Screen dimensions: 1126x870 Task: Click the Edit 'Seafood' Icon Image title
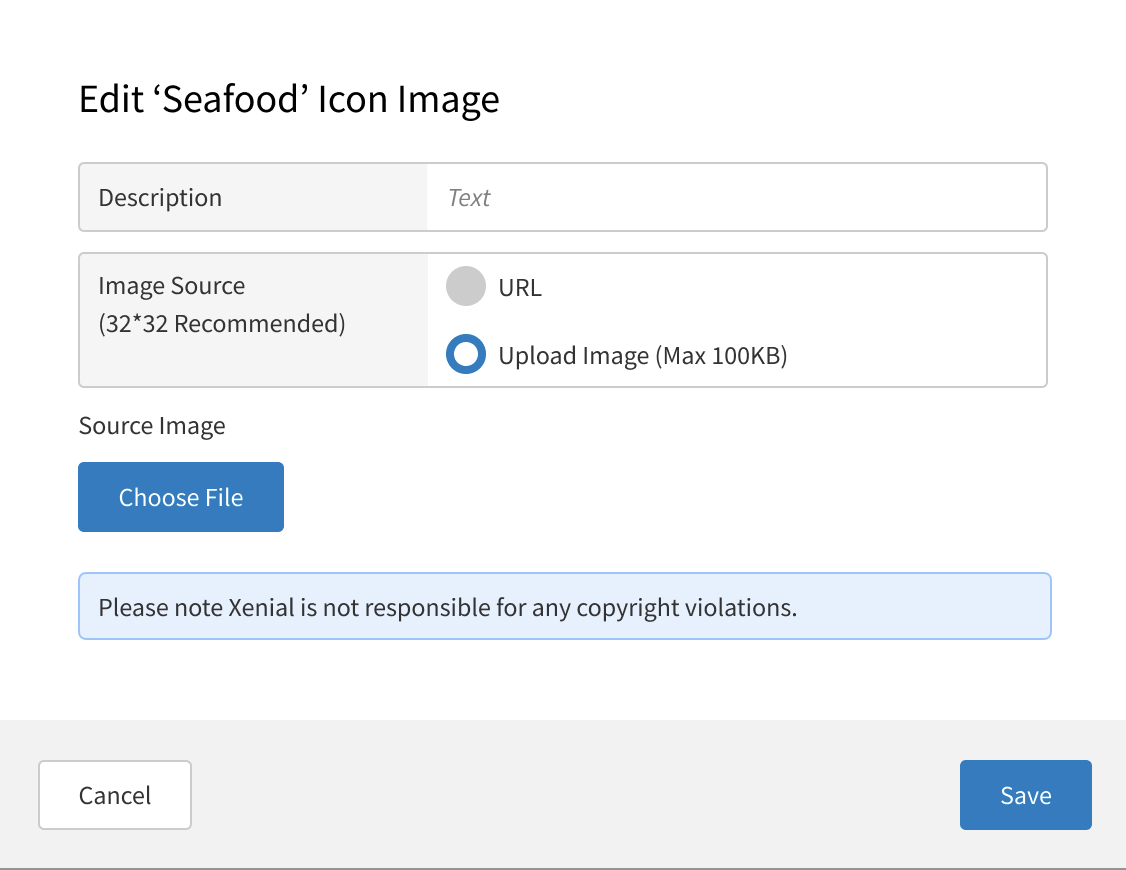(288, 98)
